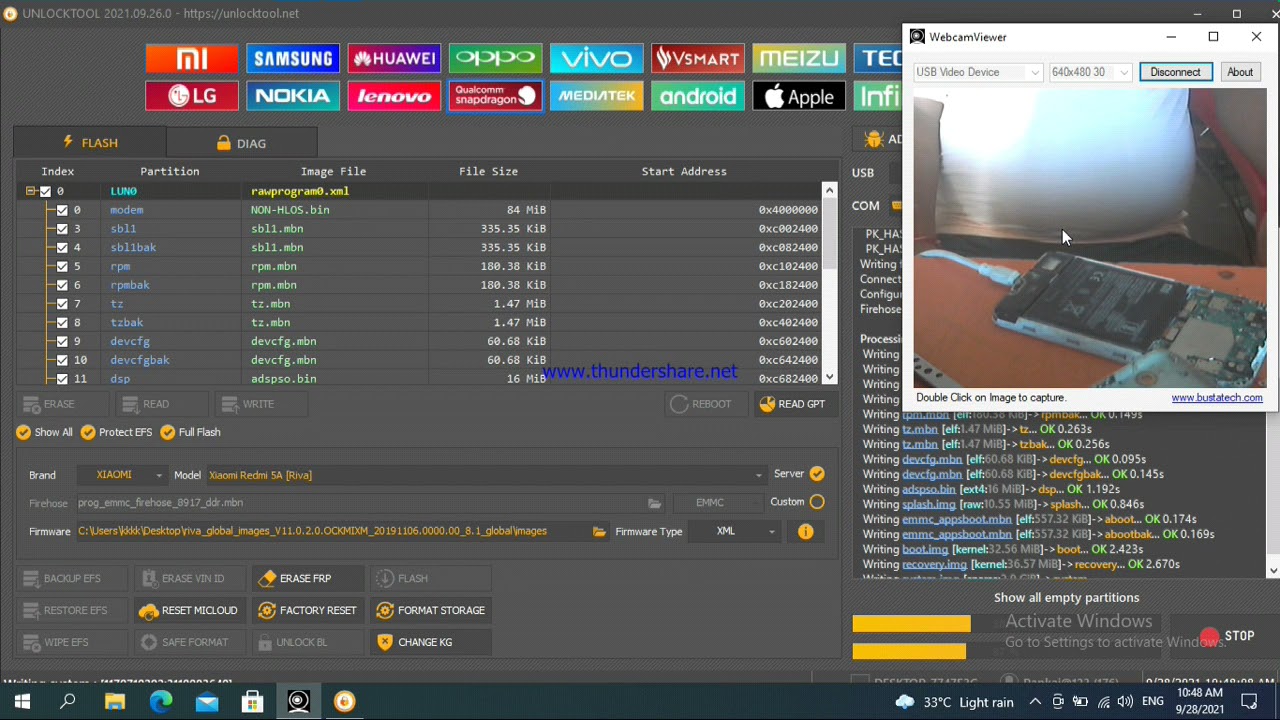The height and width of the screenshot is (720, 1280).
Task: Choose the LG brand logo
Action: click(192, 96)
